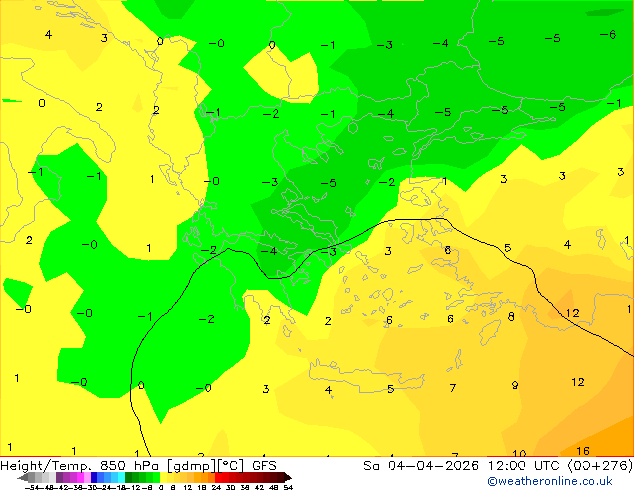The height and width of the screenshot is (490, 634).
Task: Click the temperature value '8' on the map
Action: pyautogui.click(x=511, y=317)
